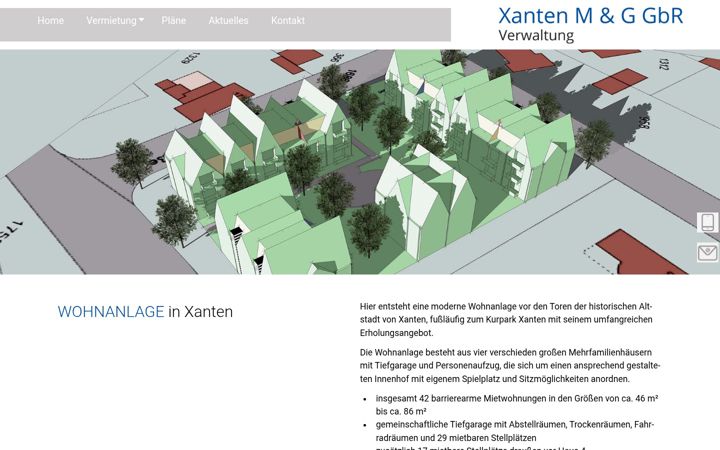Click the Verwaltung subtitle under the logo
The width and height of the screenshot is (720, 450).
[x=536, y=35]
